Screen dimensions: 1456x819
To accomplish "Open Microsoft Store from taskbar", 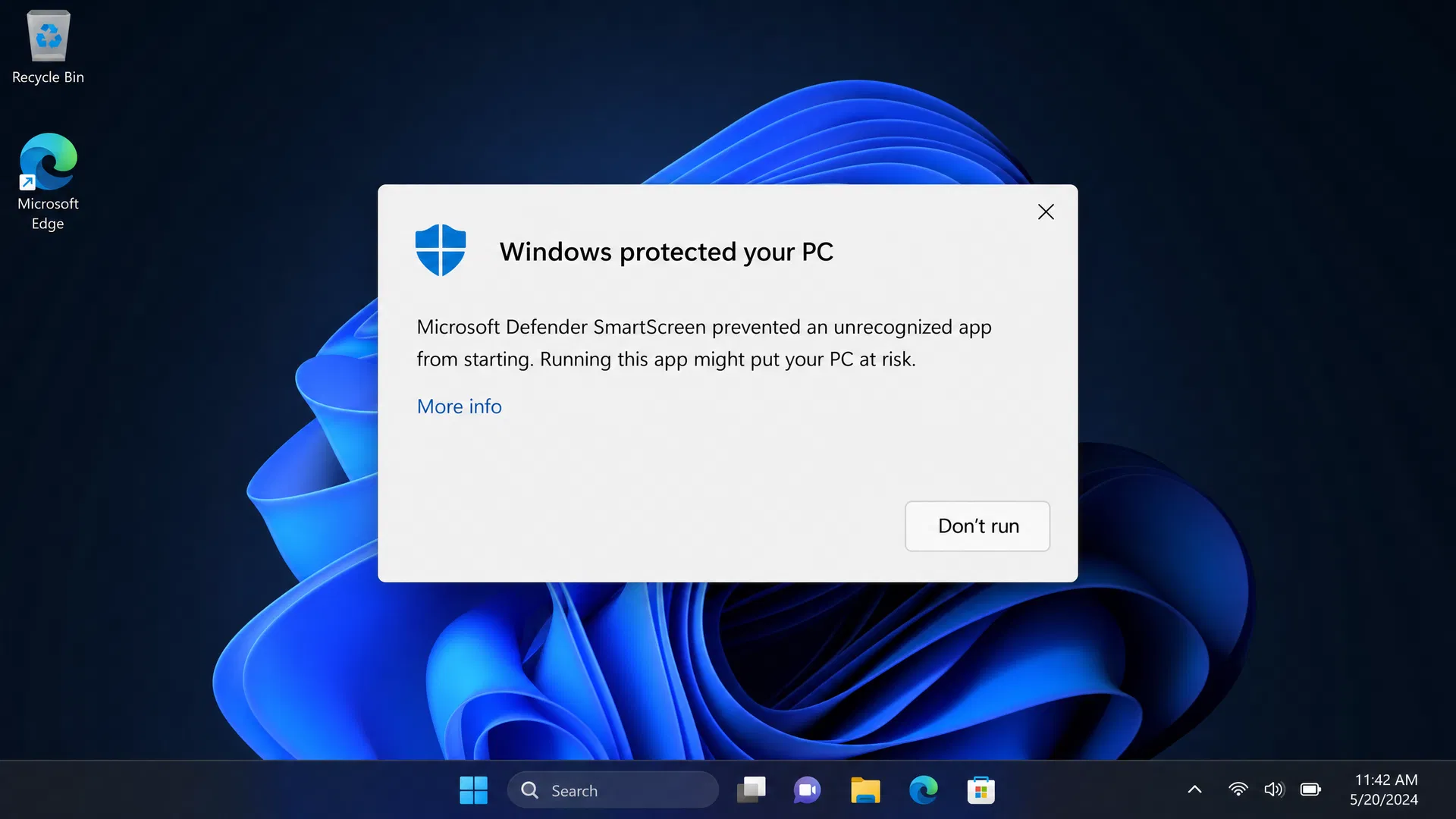I will click(x=981, y=790).
